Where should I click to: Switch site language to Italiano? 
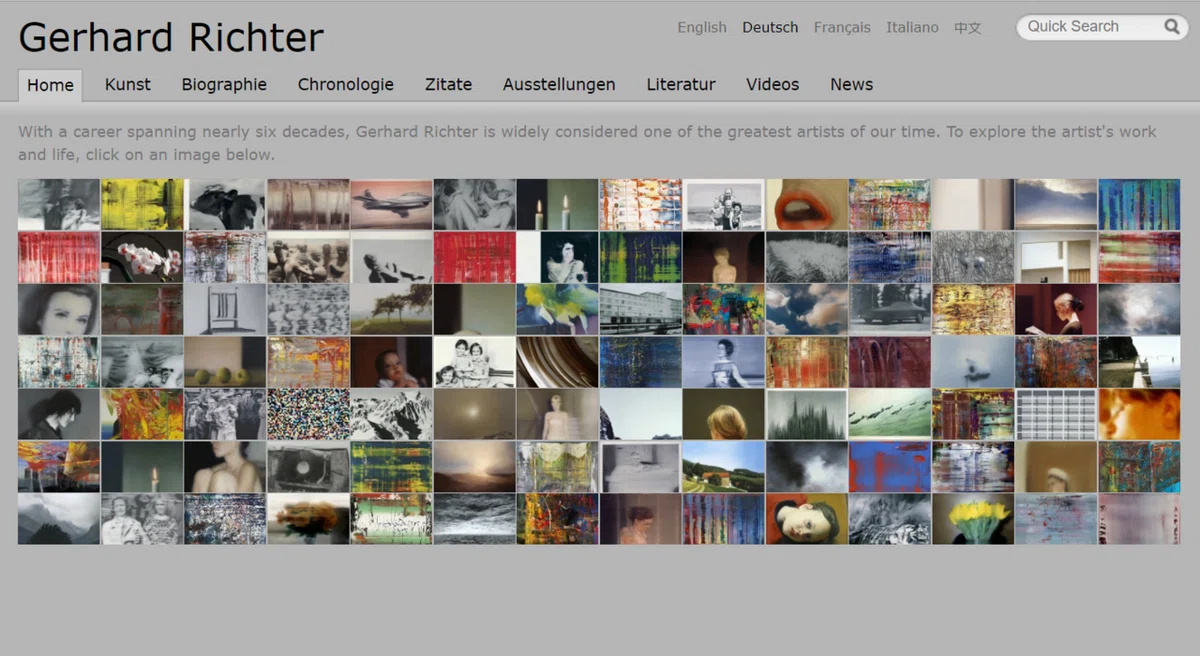coord(912,28)
